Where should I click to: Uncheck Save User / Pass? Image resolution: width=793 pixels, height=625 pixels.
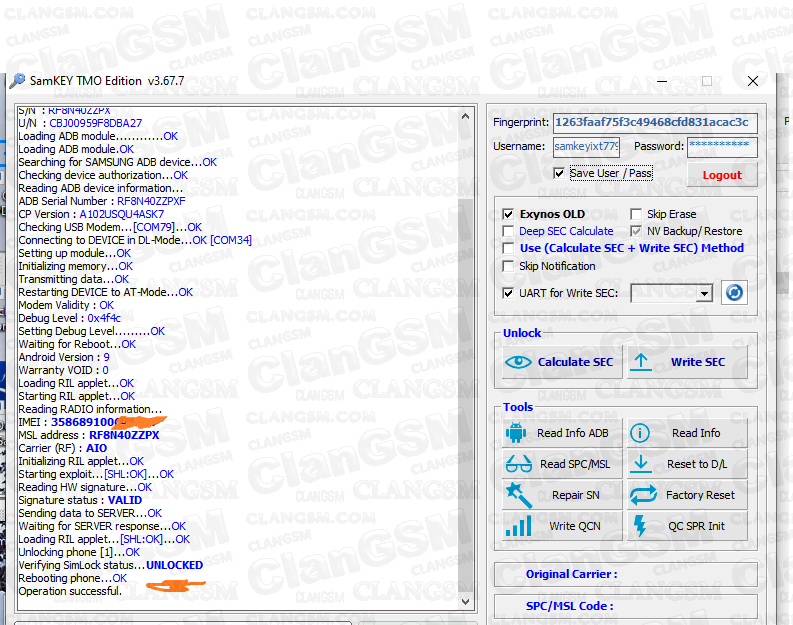[x=559, y=173]
